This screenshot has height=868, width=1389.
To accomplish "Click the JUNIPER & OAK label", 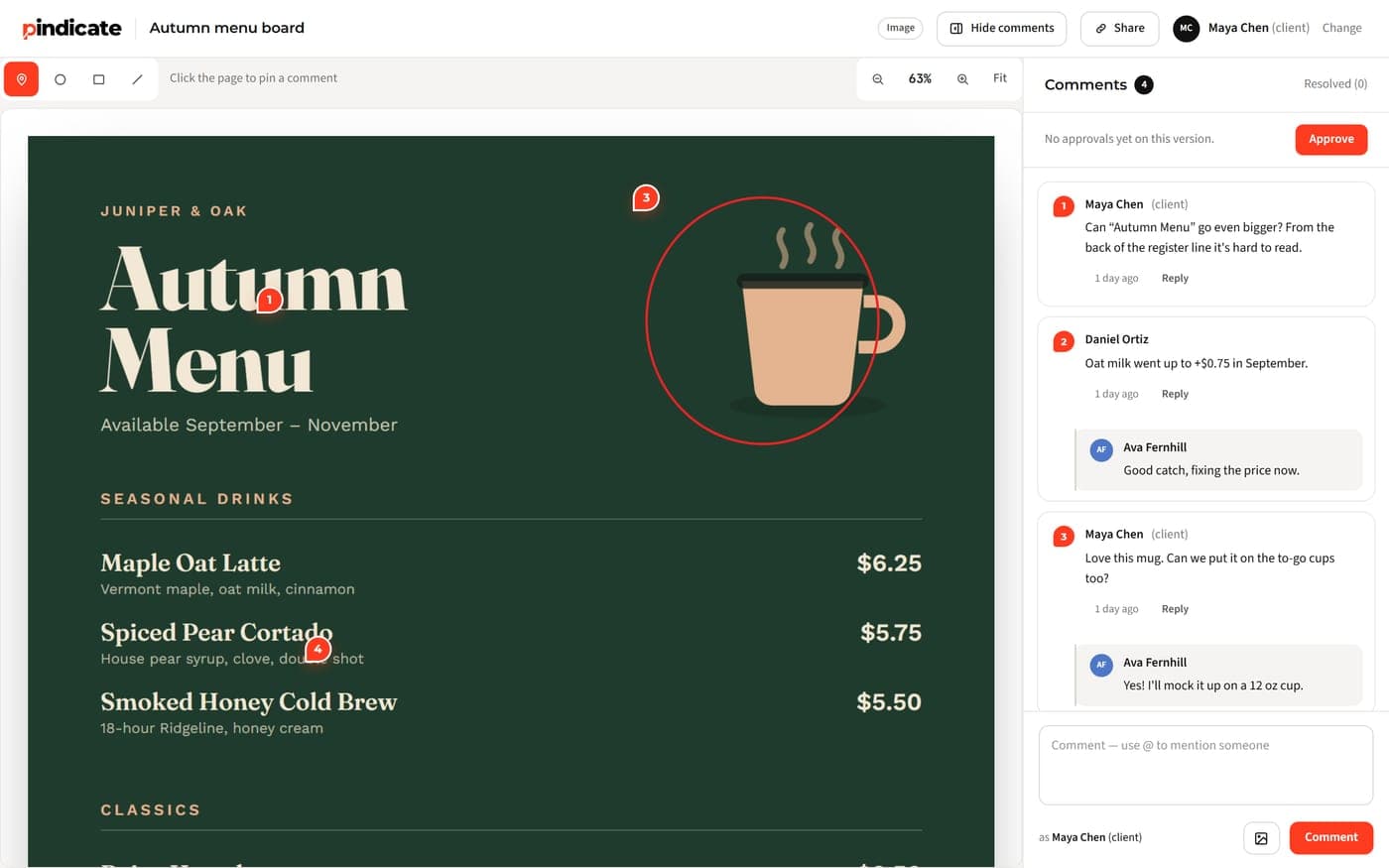I will [x=174, y=211].
